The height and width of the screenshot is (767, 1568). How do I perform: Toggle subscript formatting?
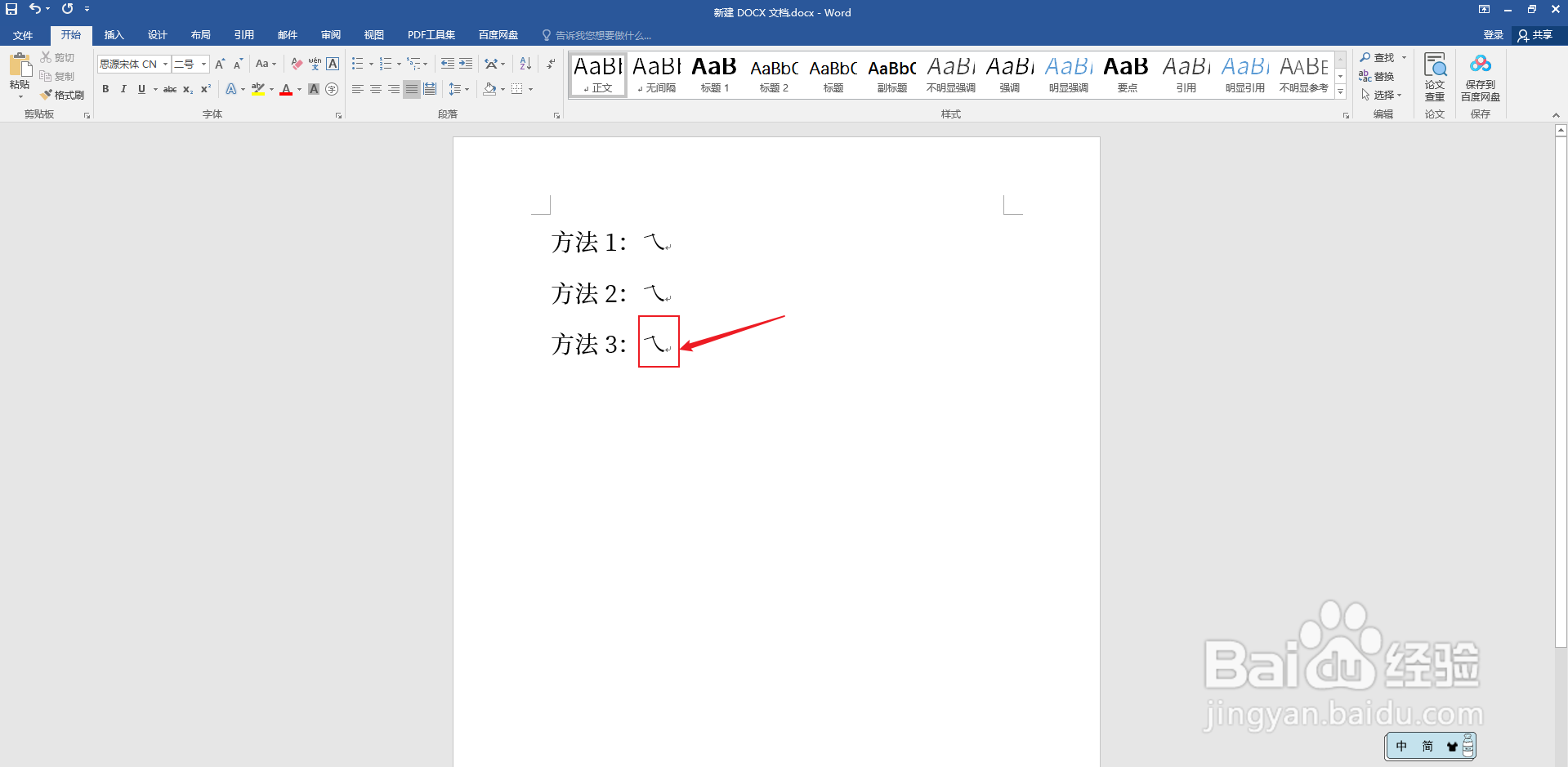pos(188,89)
